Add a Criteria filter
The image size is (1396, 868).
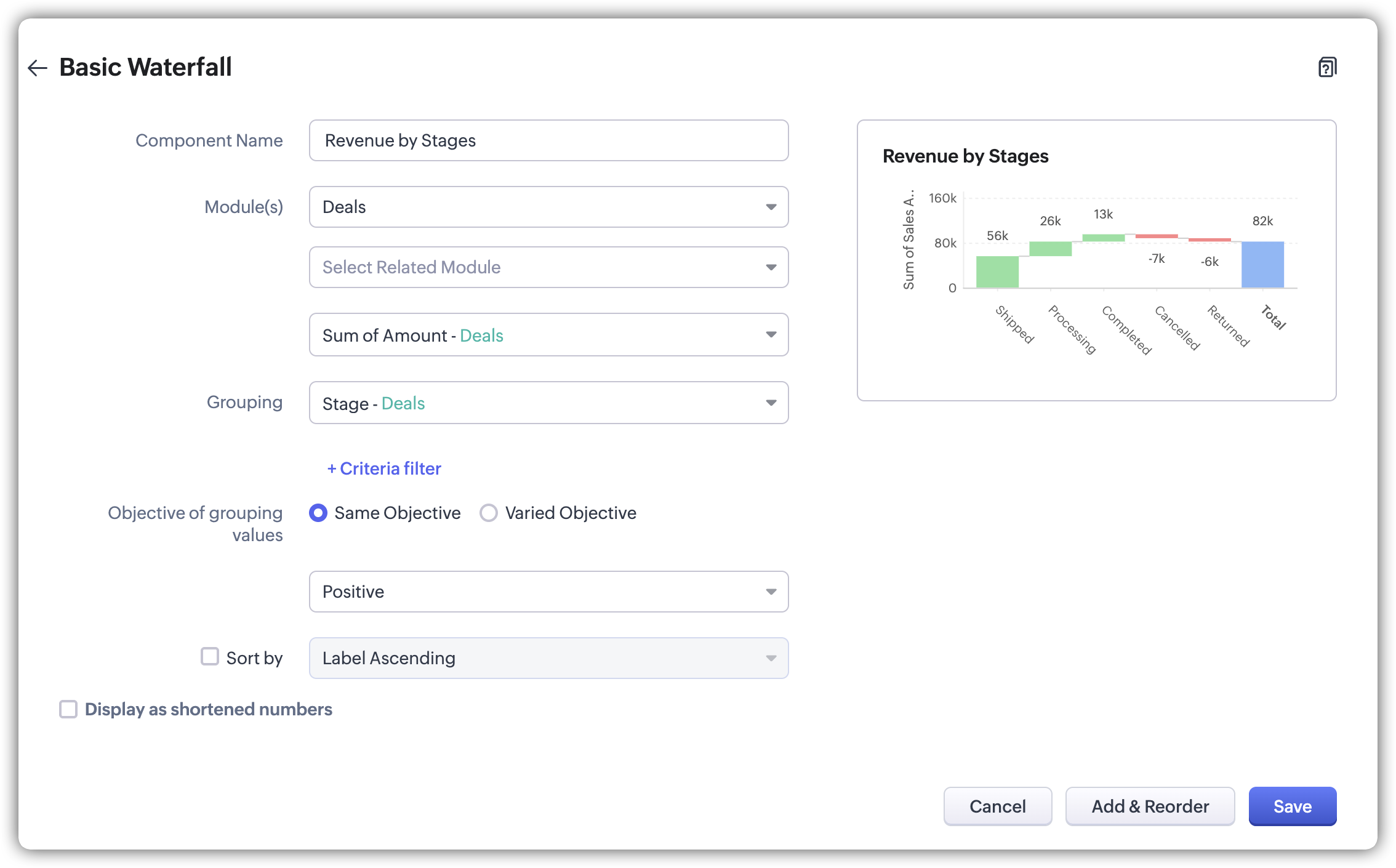384,468
